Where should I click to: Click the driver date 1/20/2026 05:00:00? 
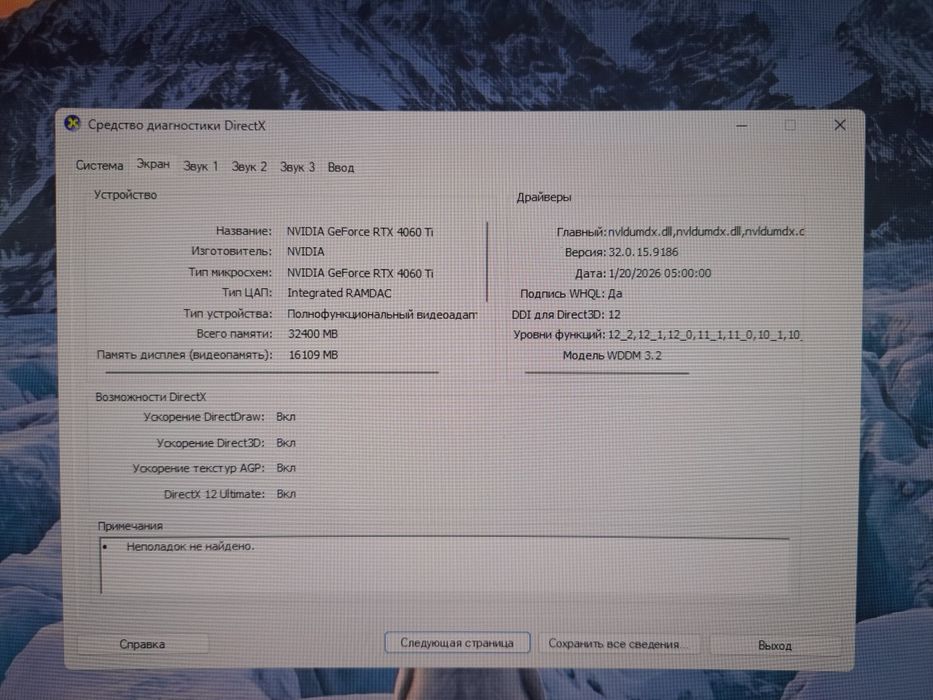pyautogui.click(x=660, y=273)
